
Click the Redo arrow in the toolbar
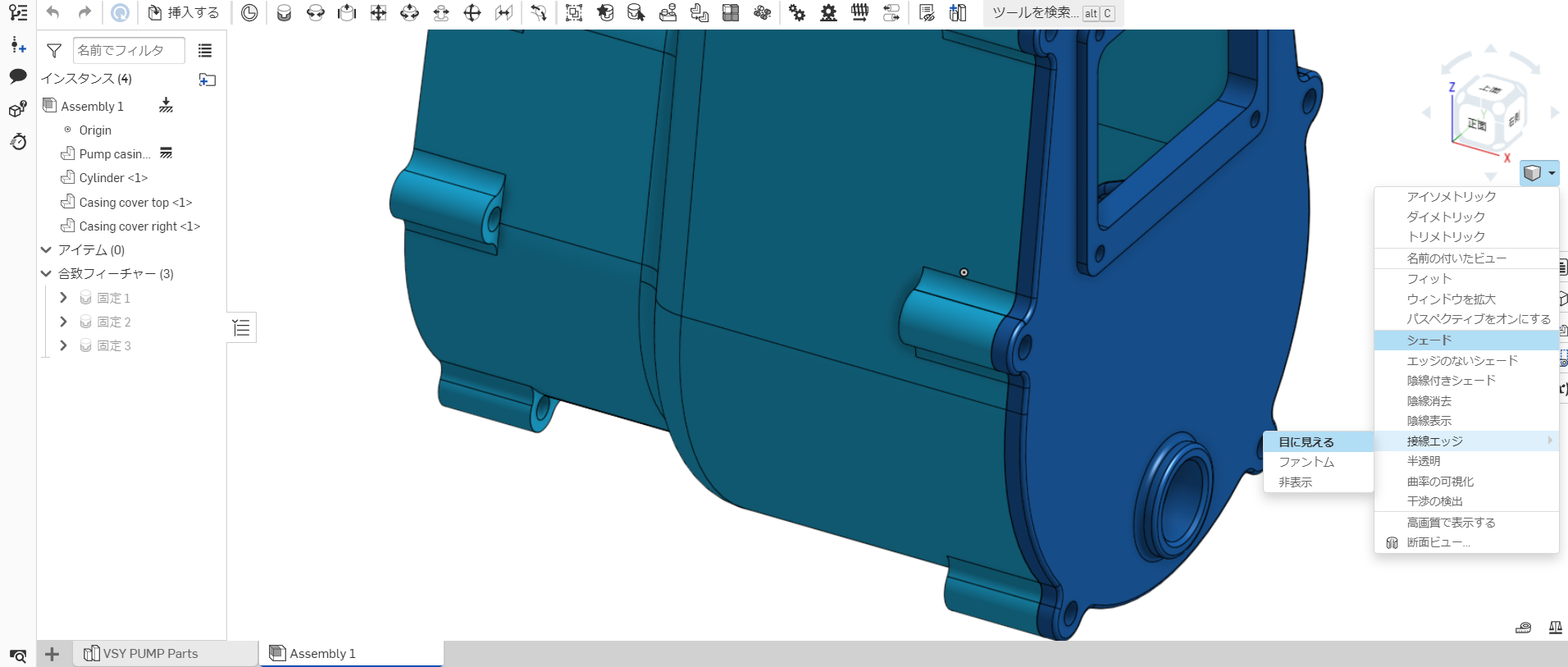(84, 12)
